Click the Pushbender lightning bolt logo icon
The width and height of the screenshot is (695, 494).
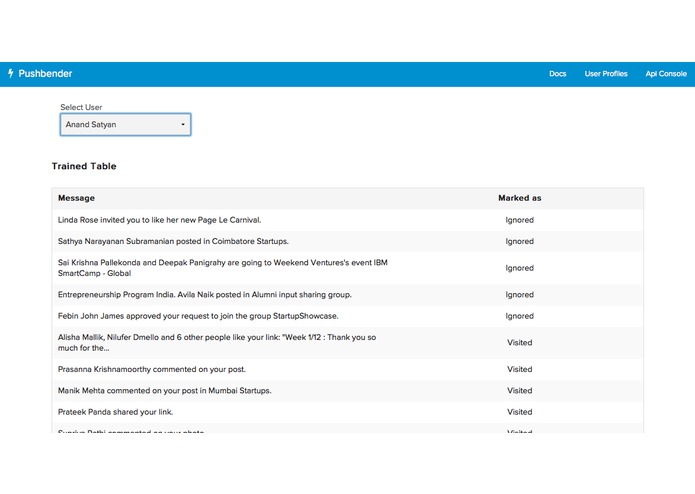click(x=11, y=74)
